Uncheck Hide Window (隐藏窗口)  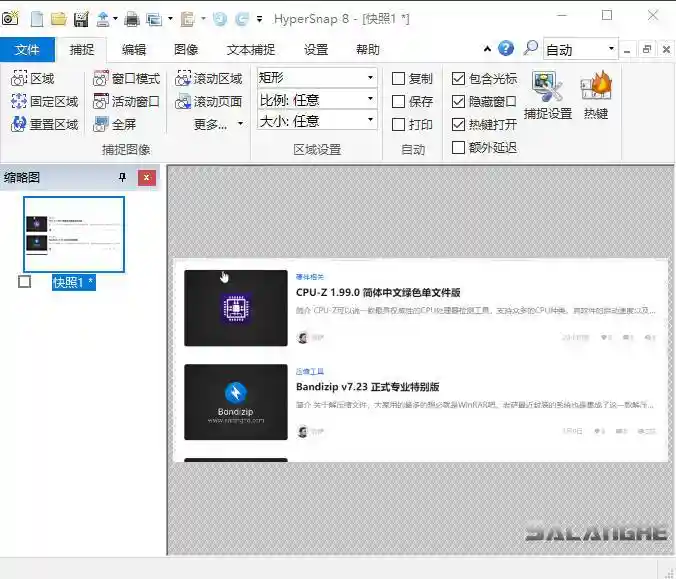458,101
